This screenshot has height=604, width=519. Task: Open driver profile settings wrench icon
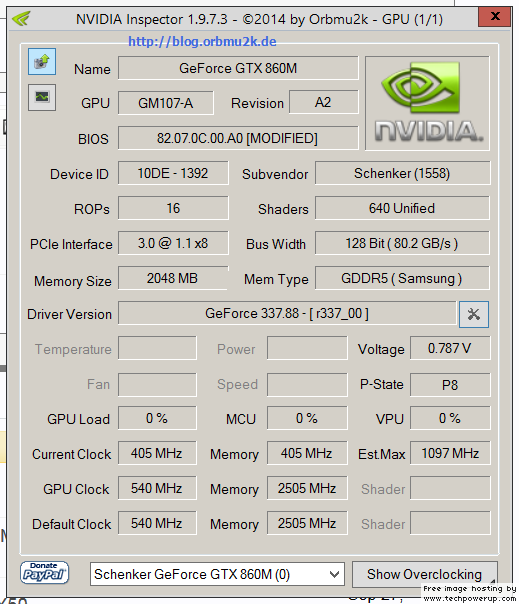tap(474, 314)
